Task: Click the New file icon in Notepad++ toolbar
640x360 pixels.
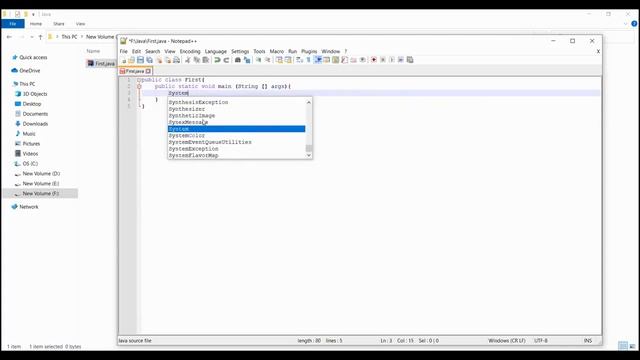Action: pos(124,60)
